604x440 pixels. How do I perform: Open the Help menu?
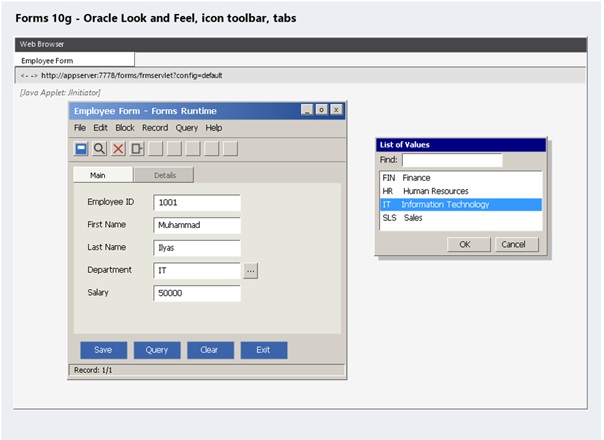pos(213,128)
